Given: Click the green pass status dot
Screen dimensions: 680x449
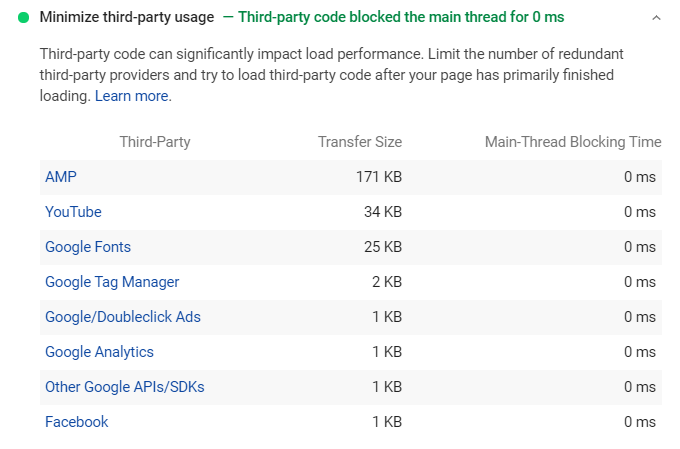Looking at the screenshot, I should click(24, 17).
